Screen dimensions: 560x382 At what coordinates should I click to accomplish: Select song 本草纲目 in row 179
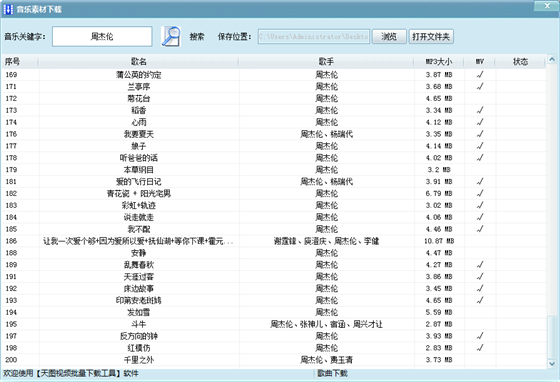pyautogui.click(x=139, y=170)
